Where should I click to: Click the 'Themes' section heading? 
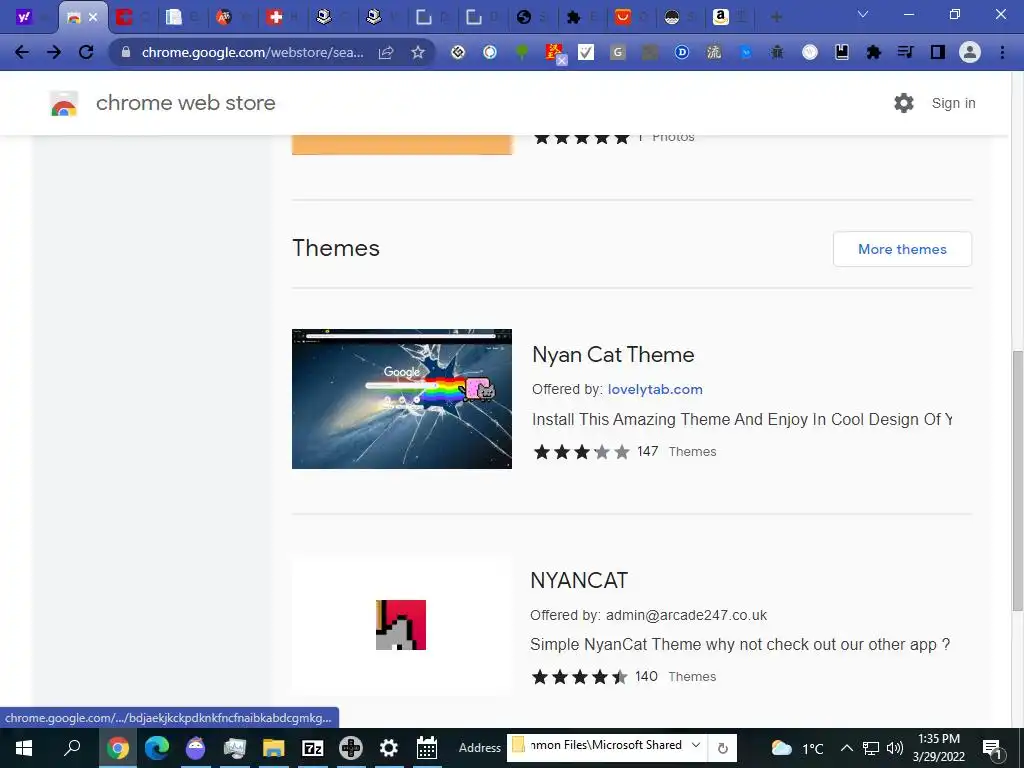tap(336, 248)
